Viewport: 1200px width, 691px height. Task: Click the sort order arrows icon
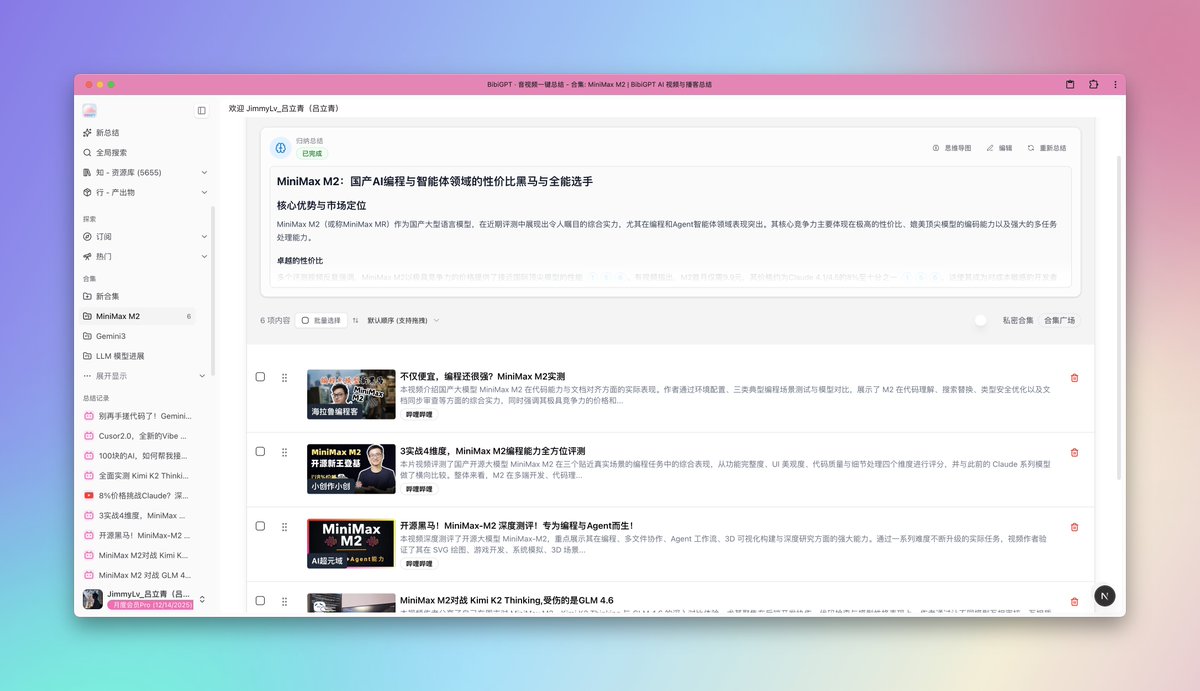tap(355, 321)
